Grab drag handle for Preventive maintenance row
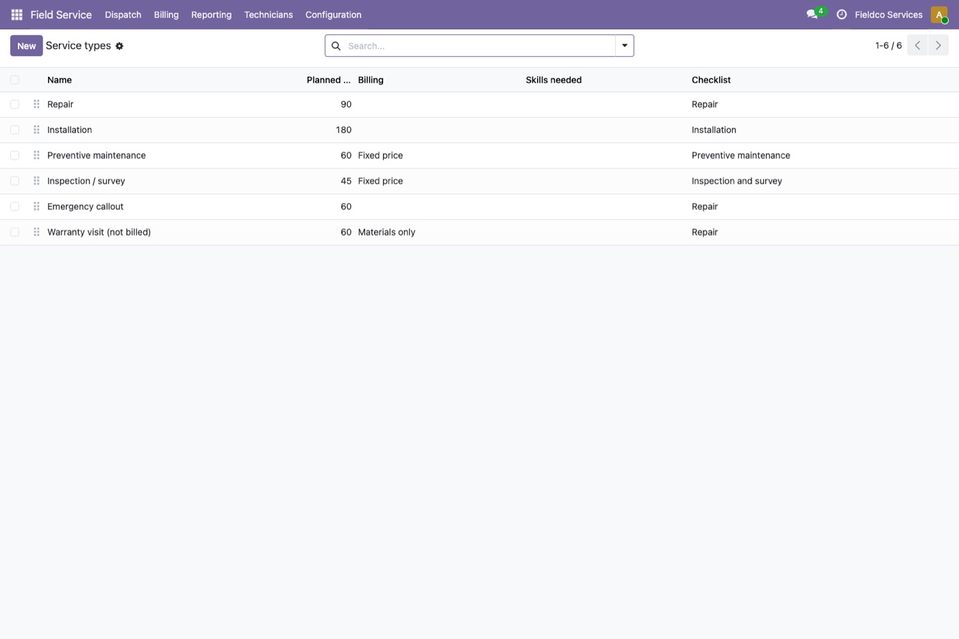Image resolution: width=959 pixels, height=639 pixels. (37, 156)
